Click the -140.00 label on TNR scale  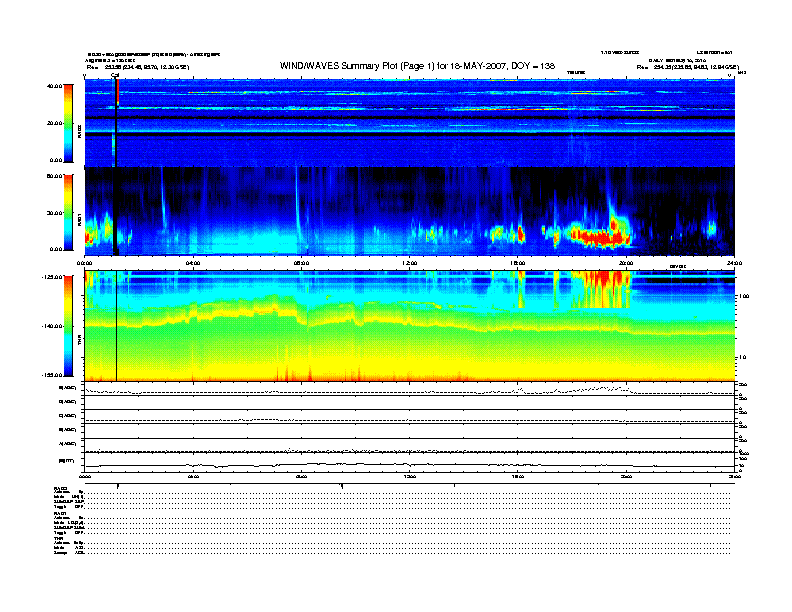(x=53, y=326)
